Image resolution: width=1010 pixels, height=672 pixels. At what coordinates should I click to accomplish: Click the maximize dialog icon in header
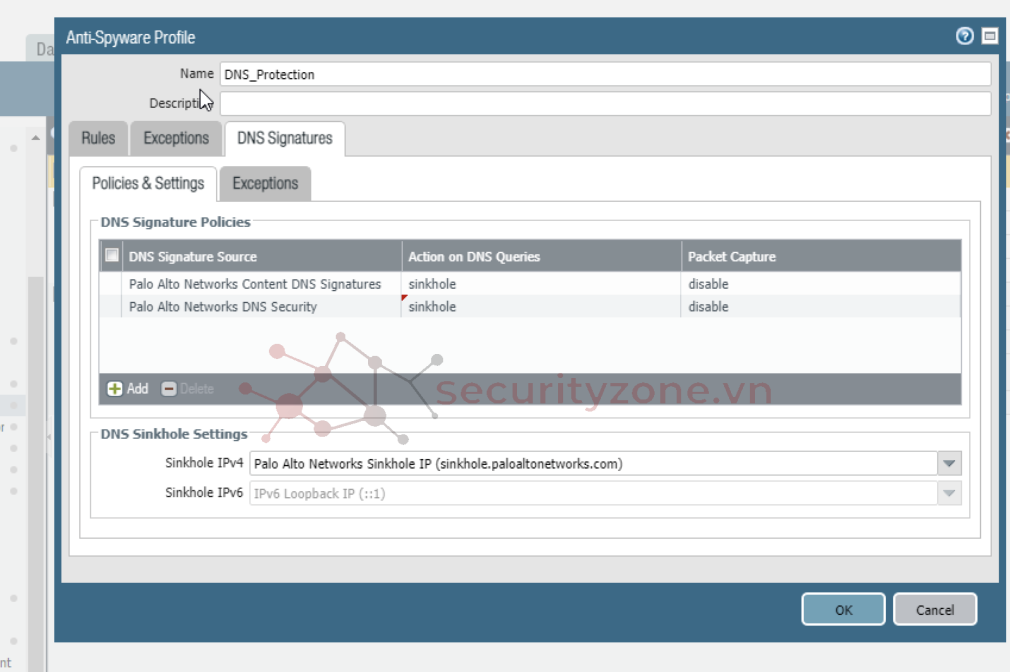tap(990, 36)
